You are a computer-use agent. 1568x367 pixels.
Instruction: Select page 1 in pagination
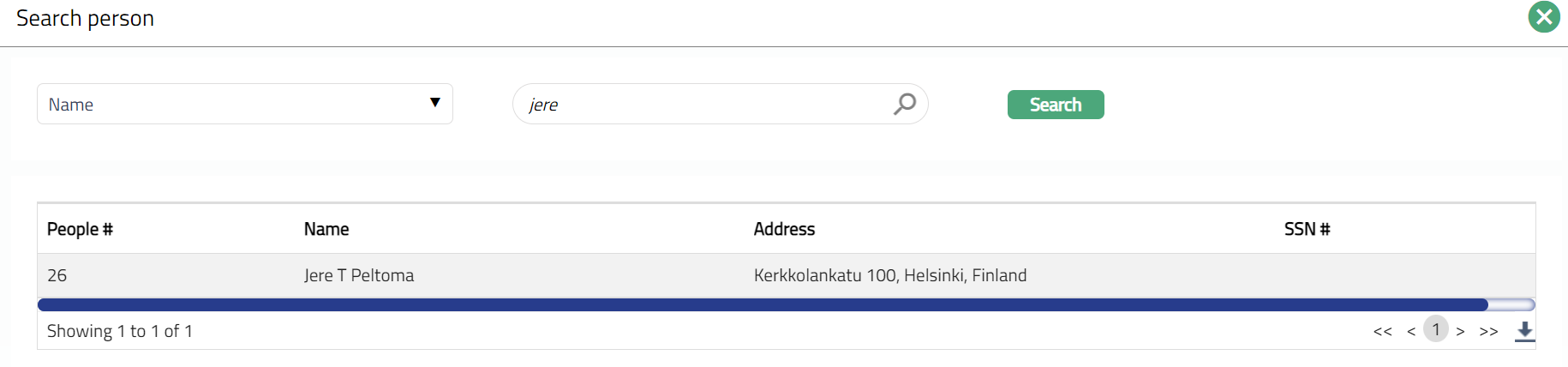(x=1436, y=329)
